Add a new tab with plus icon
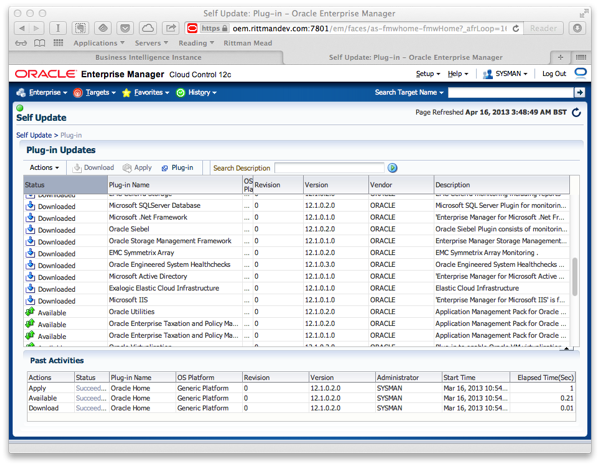The width and height of the screenshot is (600, 466). click(x=561, y=57)
